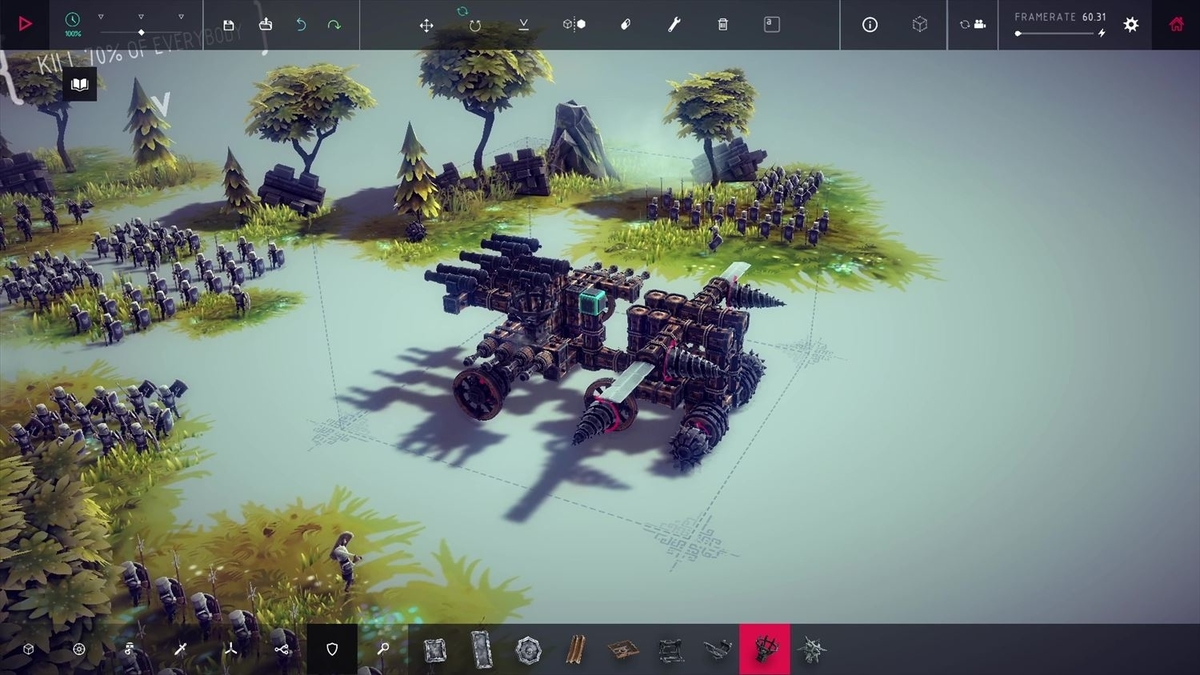Viewport: 1200px width, 675px height.
Task: Pick the flat grip pad block
Action: click(x=623, y=651)
